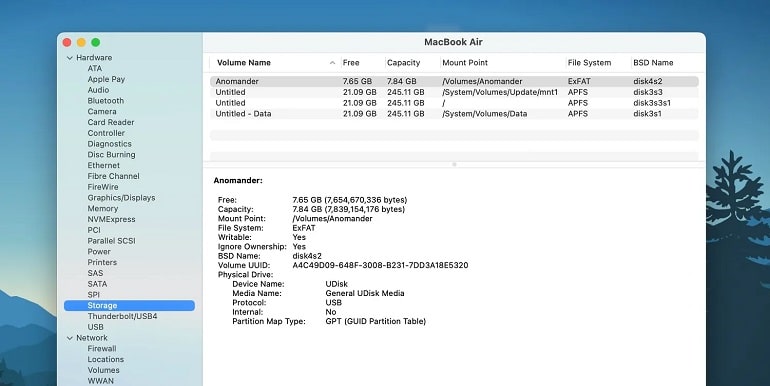Sort by Mount Point column header

[x=465, y=63]
